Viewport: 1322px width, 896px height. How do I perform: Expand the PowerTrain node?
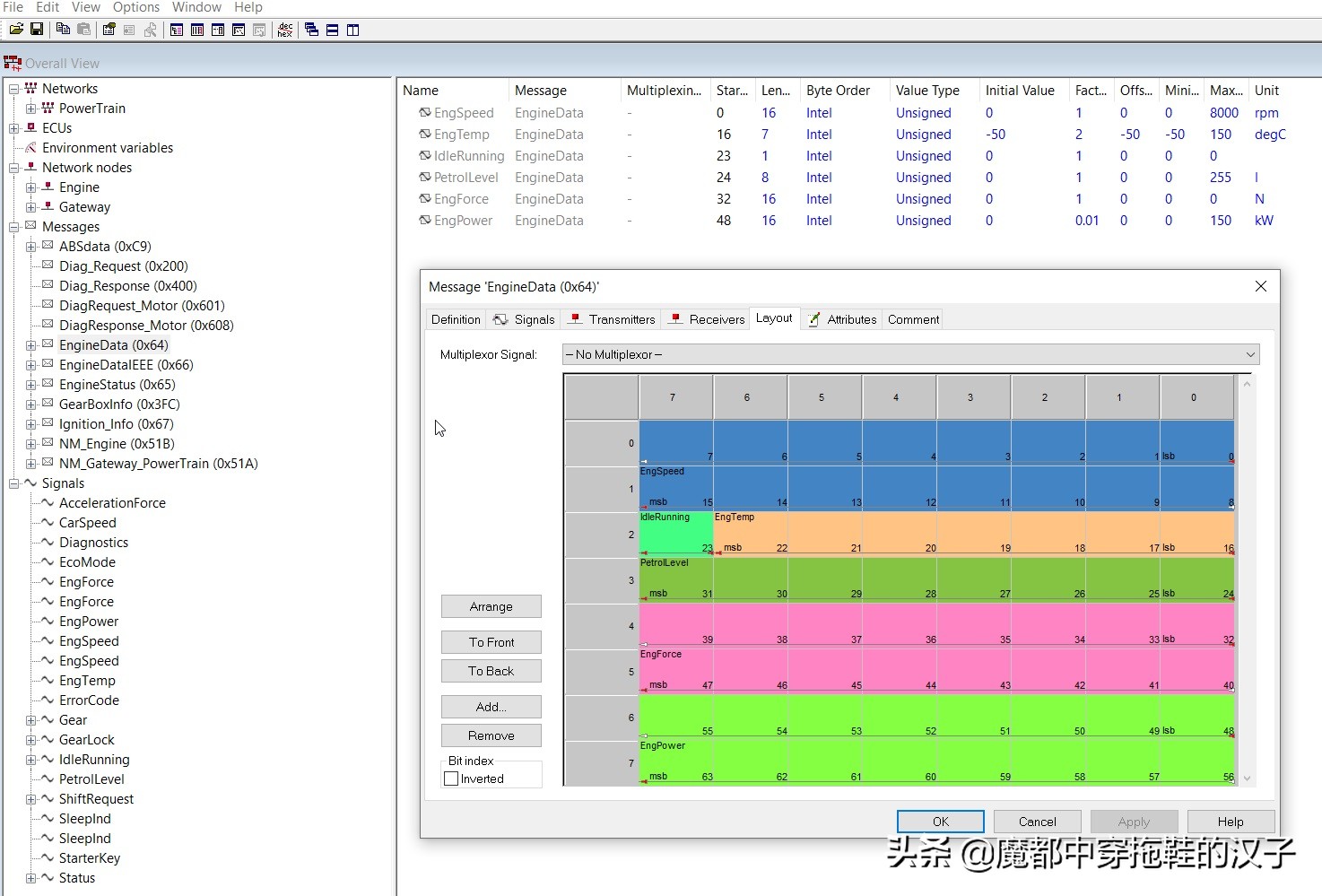31,109
